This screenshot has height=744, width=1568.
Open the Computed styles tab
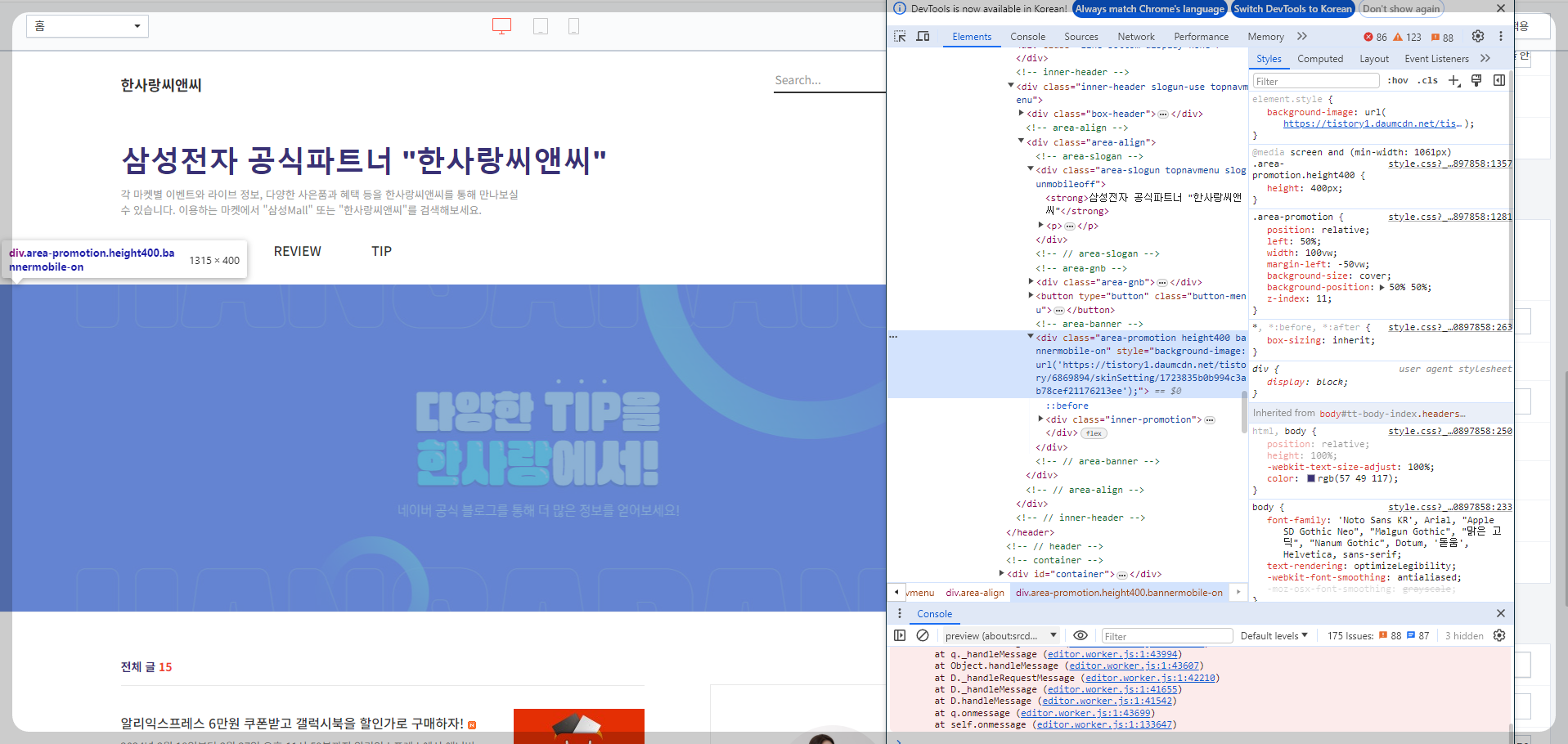click(x=1320, y=59)
